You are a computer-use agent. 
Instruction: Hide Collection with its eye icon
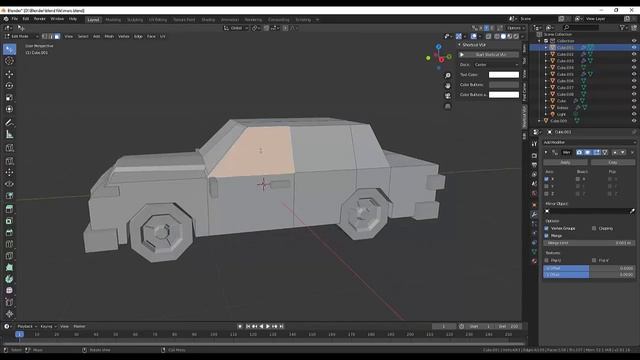[x=634, y=41]
